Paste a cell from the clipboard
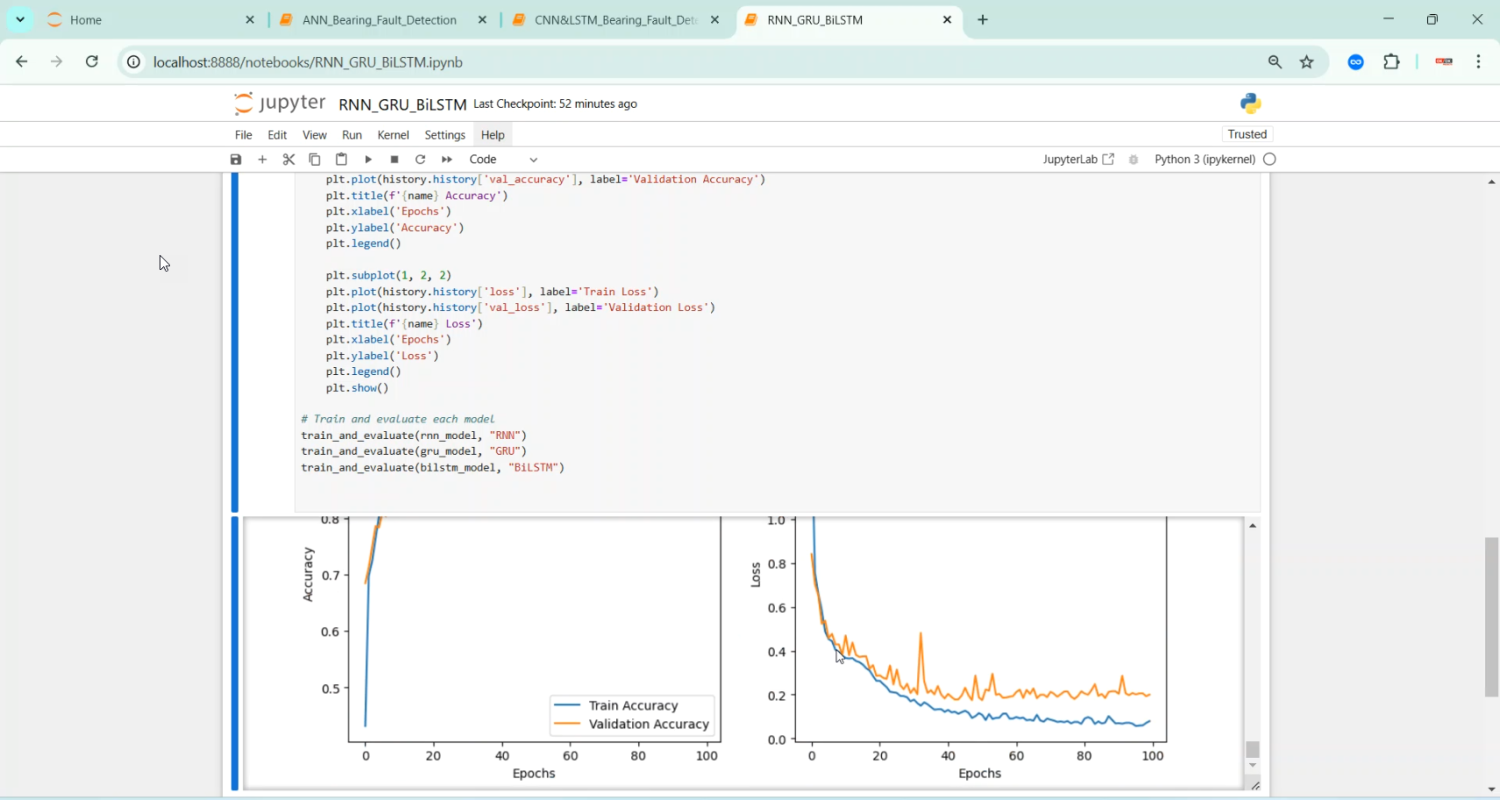Viewport: 1500px width, 800px height. (x=341, y=160)
